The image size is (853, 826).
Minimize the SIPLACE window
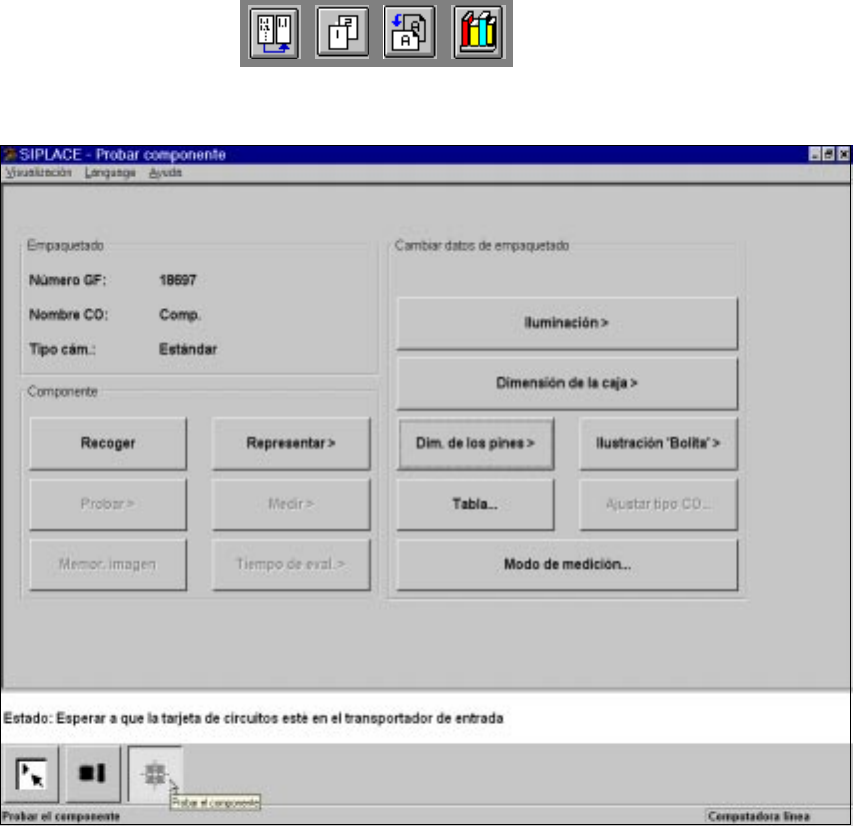coord(815,155)
